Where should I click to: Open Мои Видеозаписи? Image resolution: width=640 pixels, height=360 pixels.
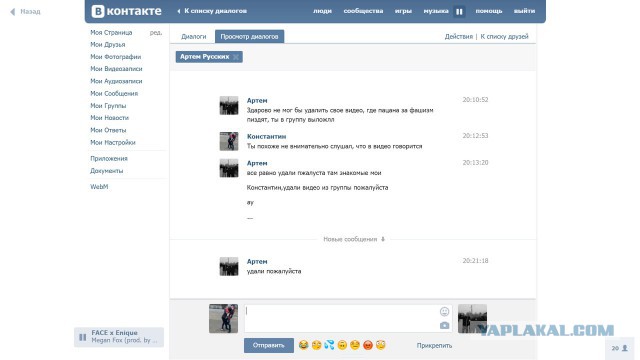click(x=116, y=69)
